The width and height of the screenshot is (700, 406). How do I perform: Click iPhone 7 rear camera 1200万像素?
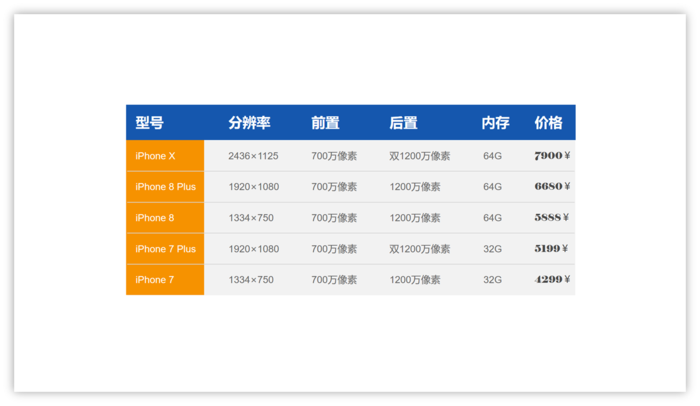tap(415, 280)
